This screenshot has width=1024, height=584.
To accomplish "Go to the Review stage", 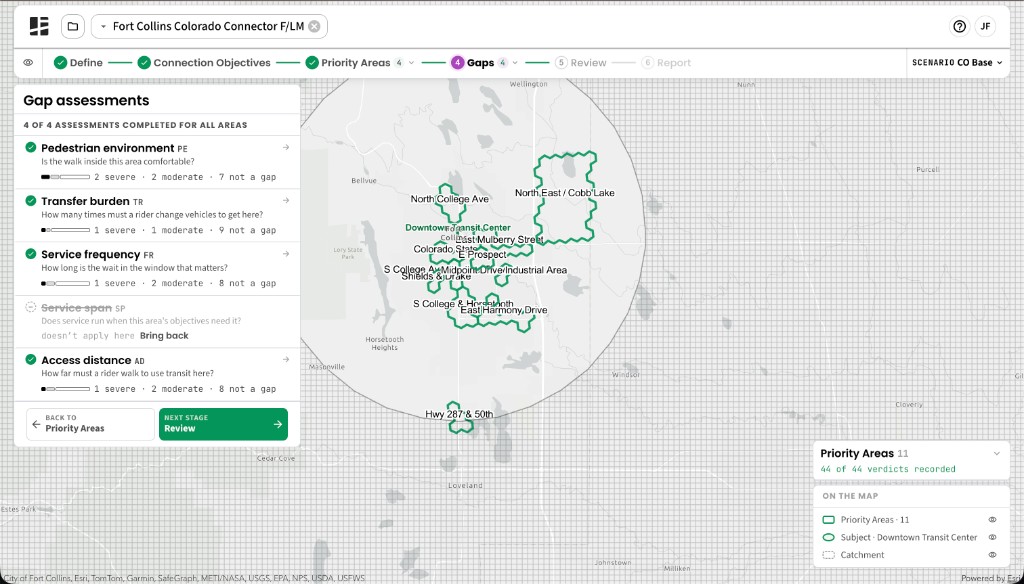I will [x=581, y=63].
